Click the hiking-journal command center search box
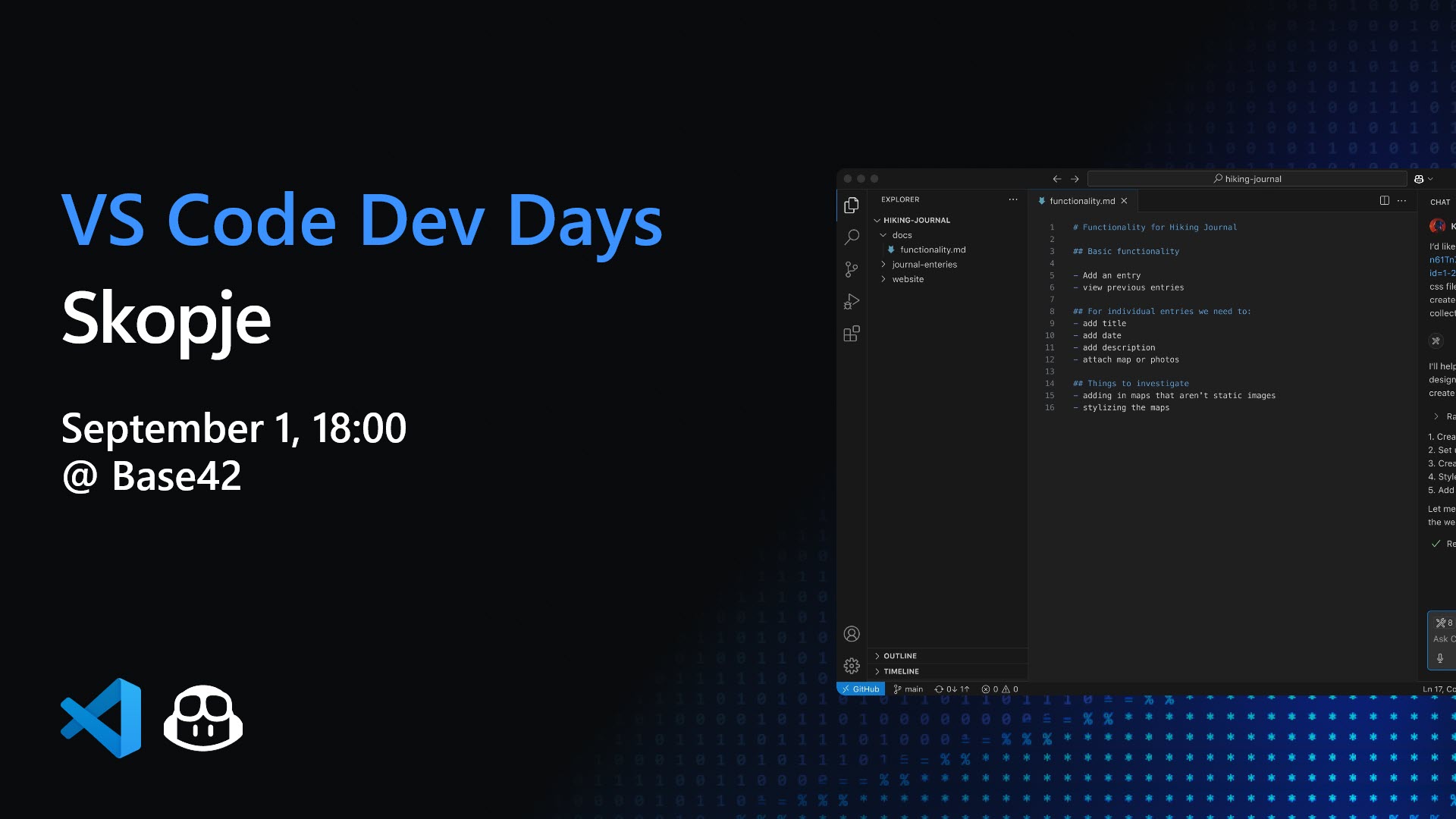 [1247, 179]
